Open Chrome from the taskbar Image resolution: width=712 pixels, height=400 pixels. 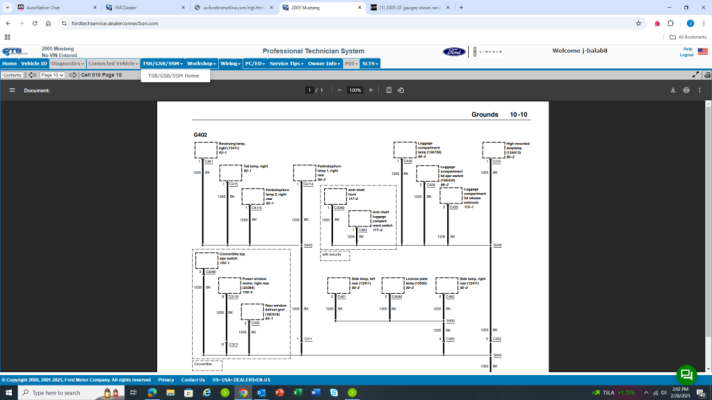(243, 392)
